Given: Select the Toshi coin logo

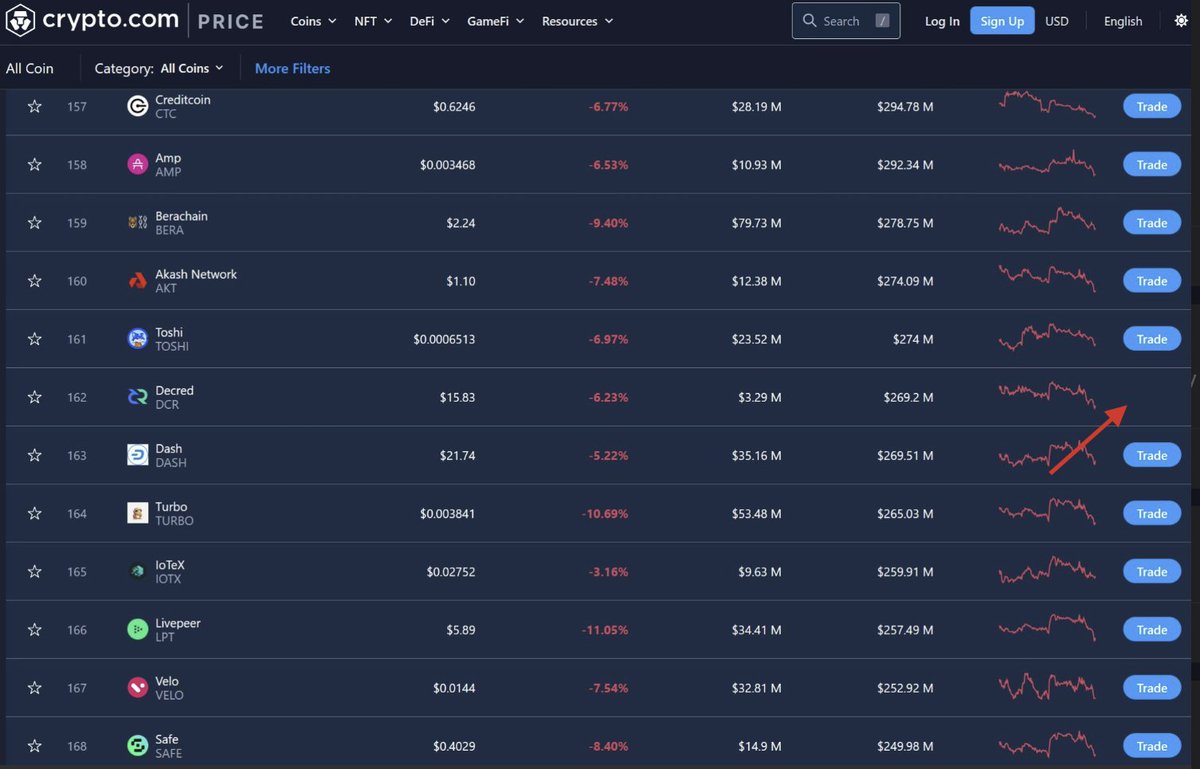Looking at the screenshot, I should pos(138,338).
